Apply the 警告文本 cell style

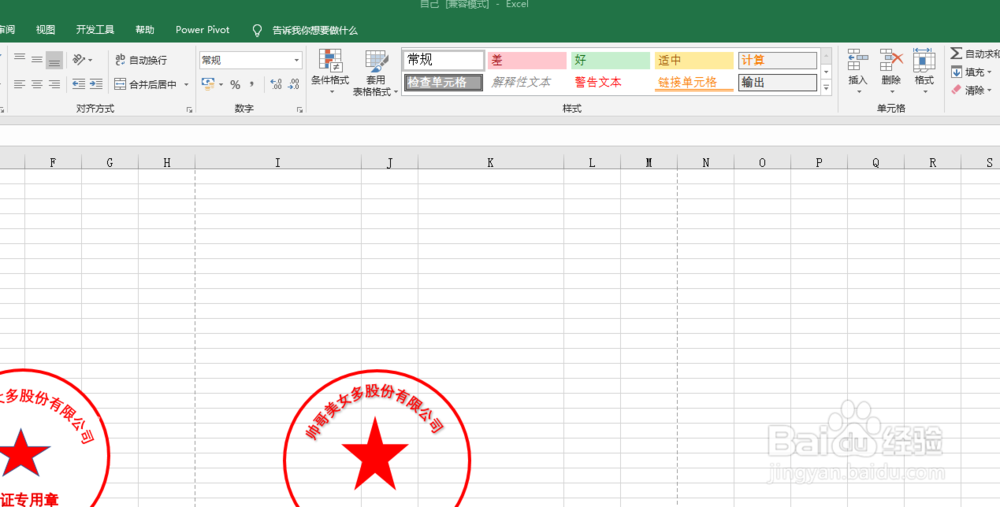click(610, 82)
